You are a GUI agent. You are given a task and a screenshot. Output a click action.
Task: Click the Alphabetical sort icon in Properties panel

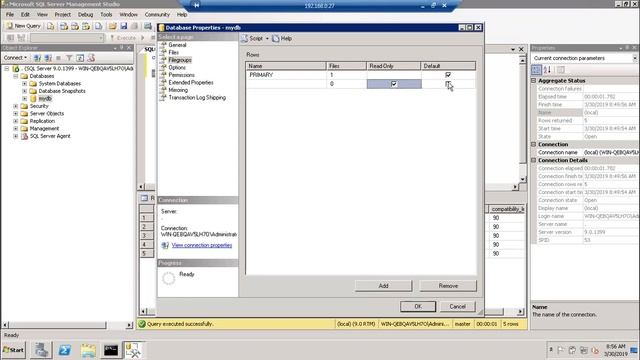[x=547, y=70]
